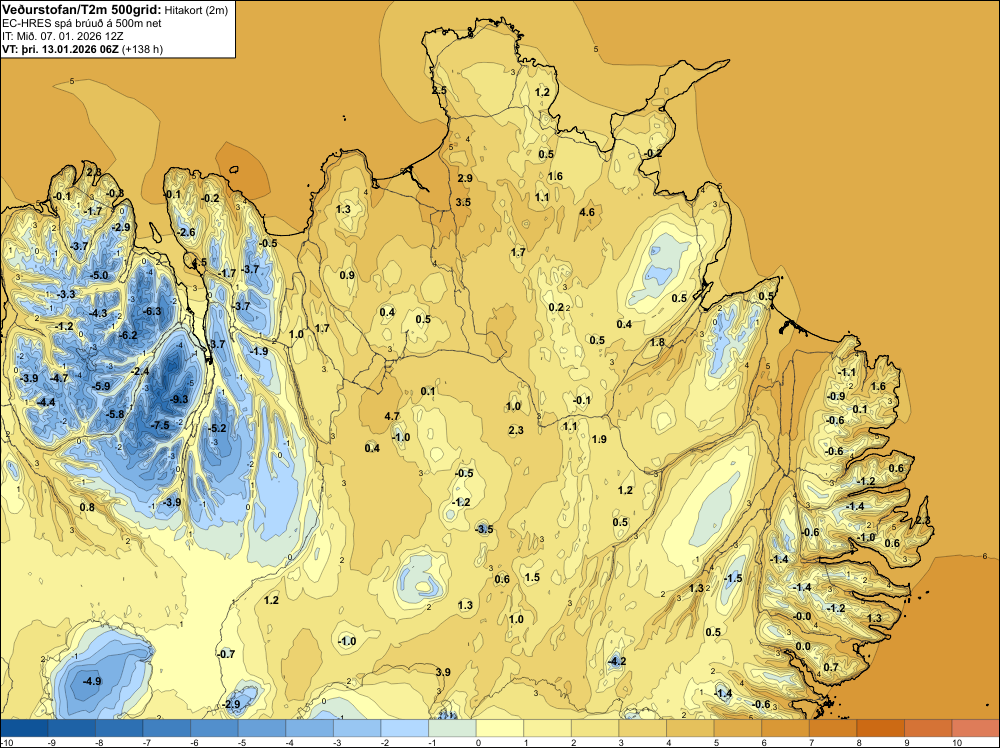Click the 'Hitakort (2m)' subtitle text
The image size is (1000, 748).
coord(196,10)
